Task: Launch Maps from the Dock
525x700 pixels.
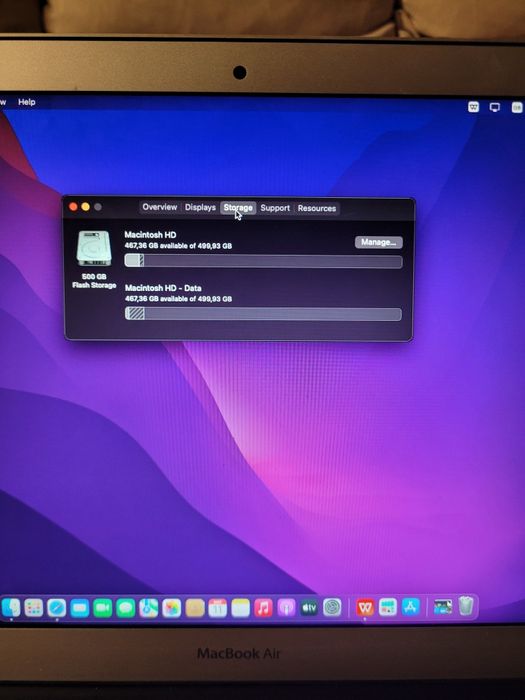Action: coord(148,608)
